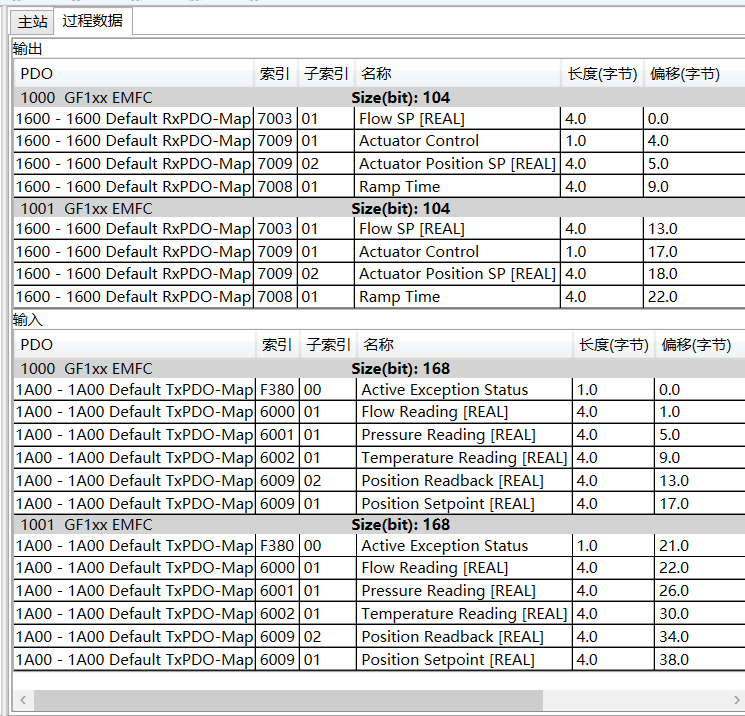Click Actuator Position SP [REAL] at offset 5.0
Screen dimensions: 745x716
[457, 164]
